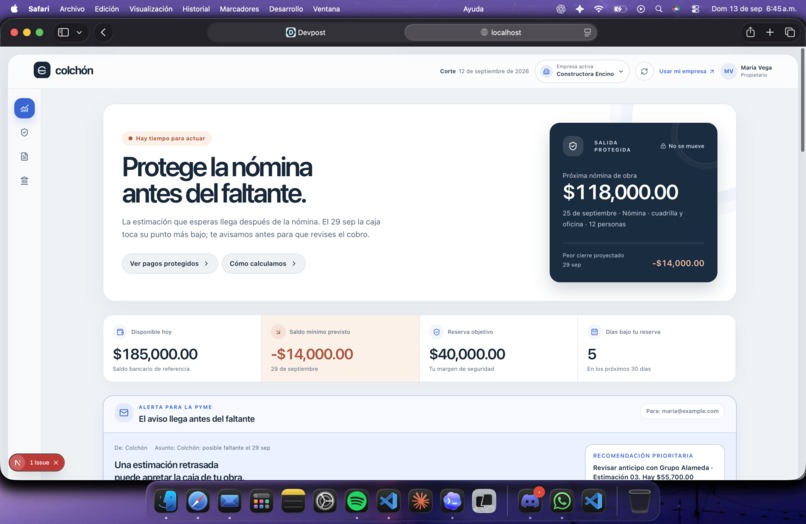806x524 pixels.
Task: Switch to the Devpost tab
Action: point(305,32)
